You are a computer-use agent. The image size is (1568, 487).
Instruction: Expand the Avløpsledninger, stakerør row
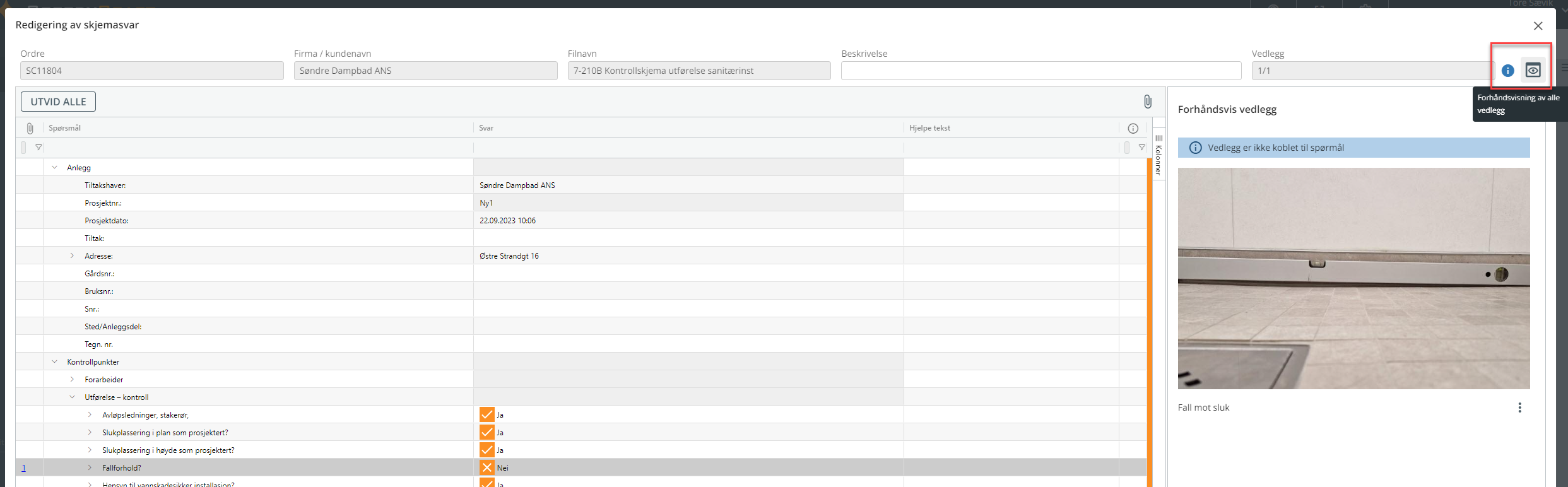click(x=90, y=415)
